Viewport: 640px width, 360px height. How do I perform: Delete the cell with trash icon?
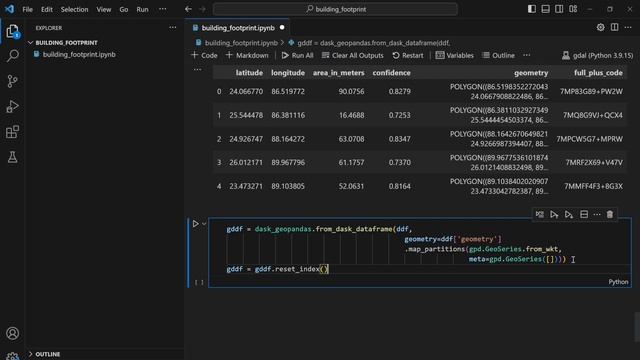pos(610,214)
